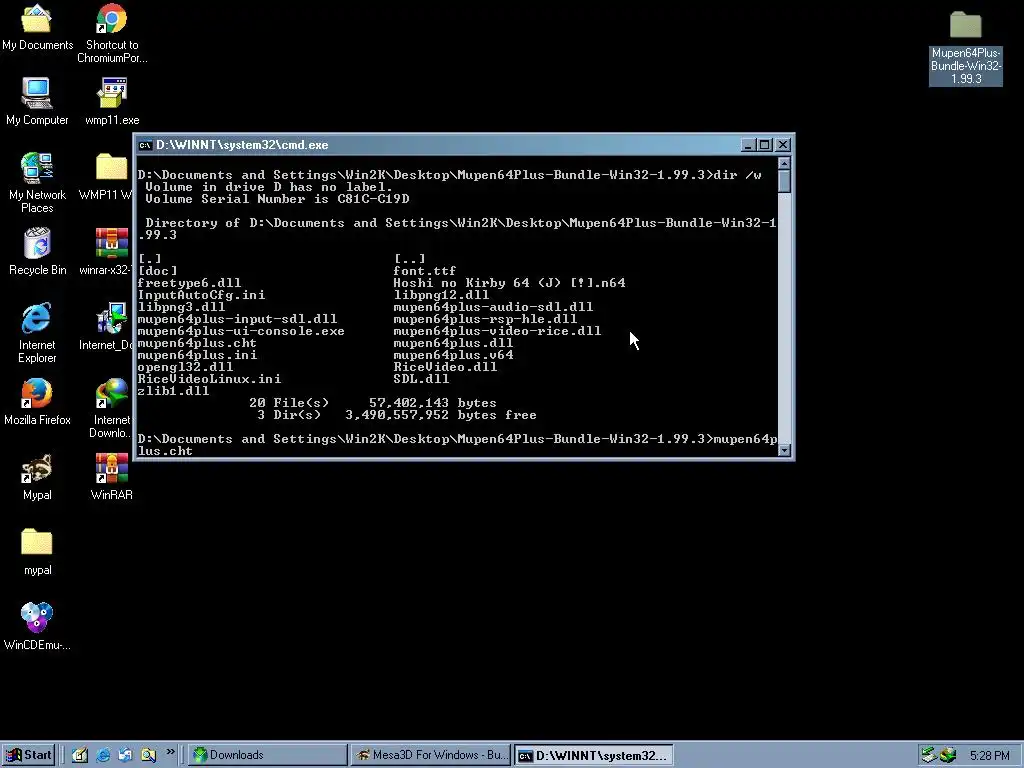Screen dimensions: 1024x768
Task: Click the cmd window scrollbar thumb
Action: point(784,180)
